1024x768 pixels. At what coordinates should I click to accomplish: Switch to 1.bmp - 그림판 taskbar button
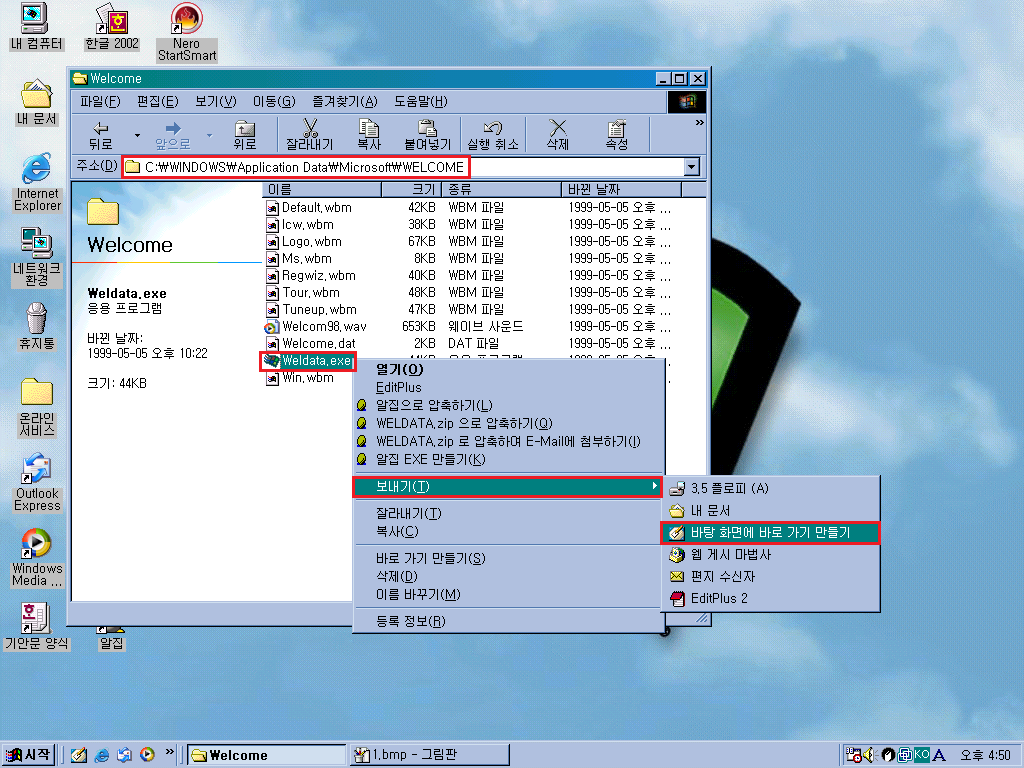428,755
